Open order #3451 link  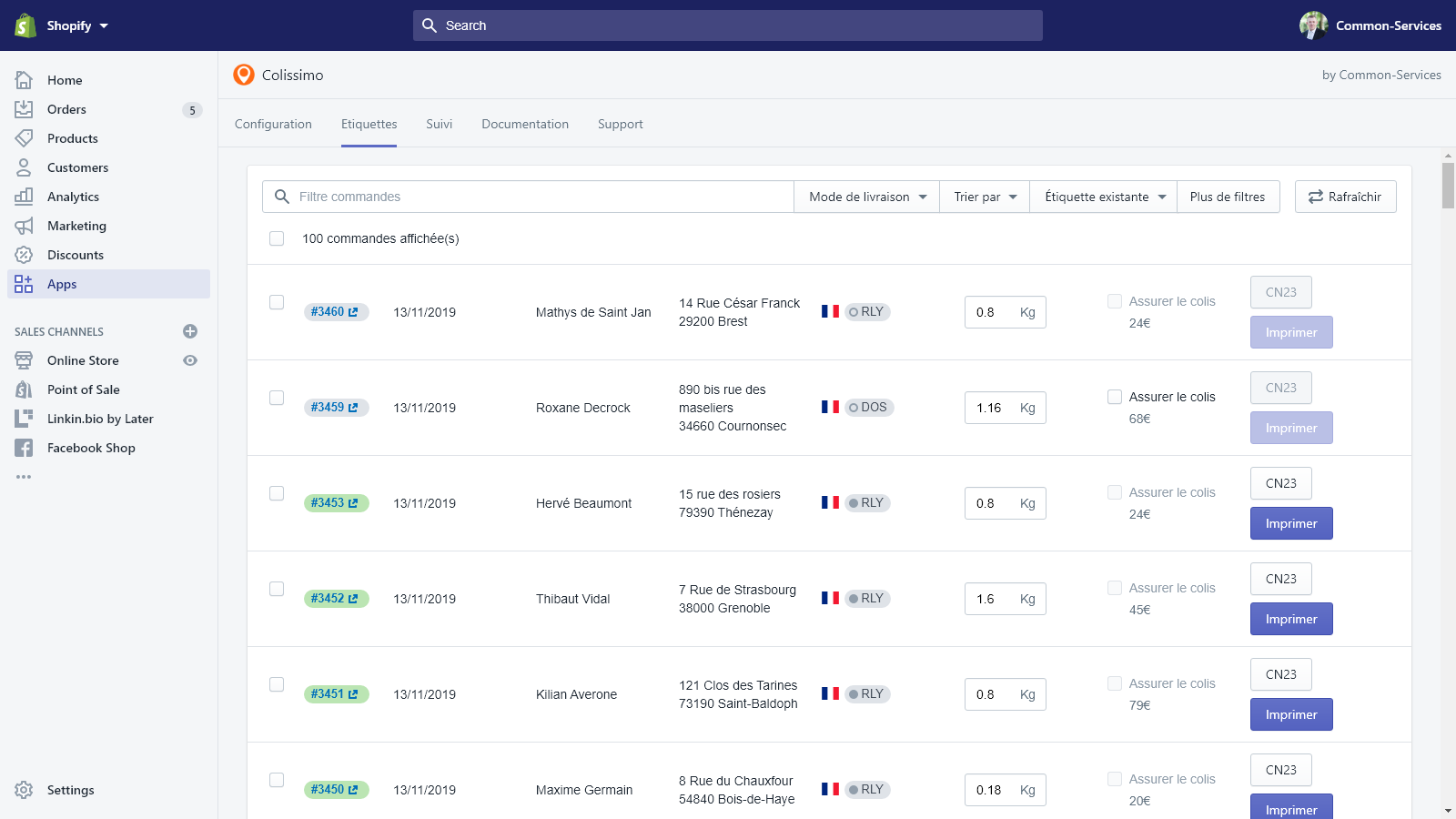(336, 693)
